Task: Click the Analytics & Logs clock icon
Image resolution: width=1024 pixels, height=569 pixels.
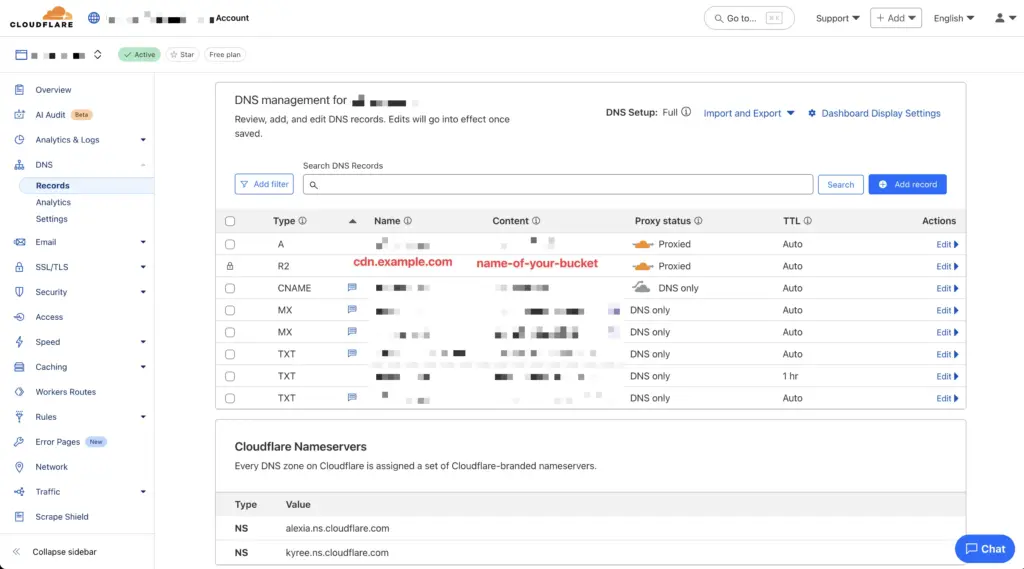Action: (x=20, y=139)
